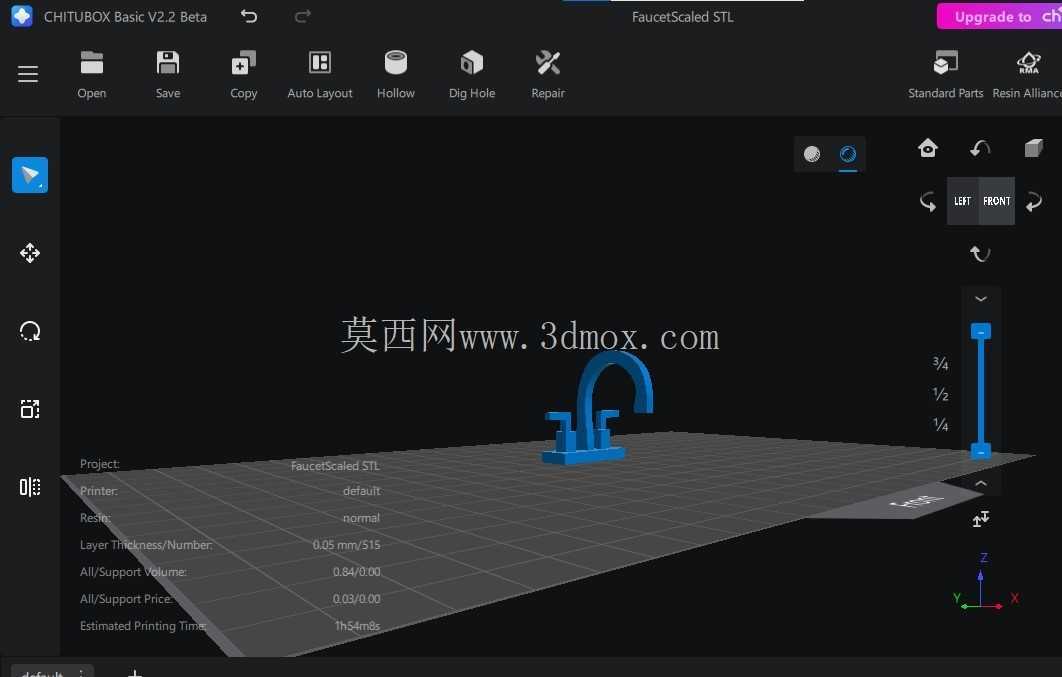Screen dimensions: 1062x677
Task: Redo the last undone action
Action: pos(303,16)
